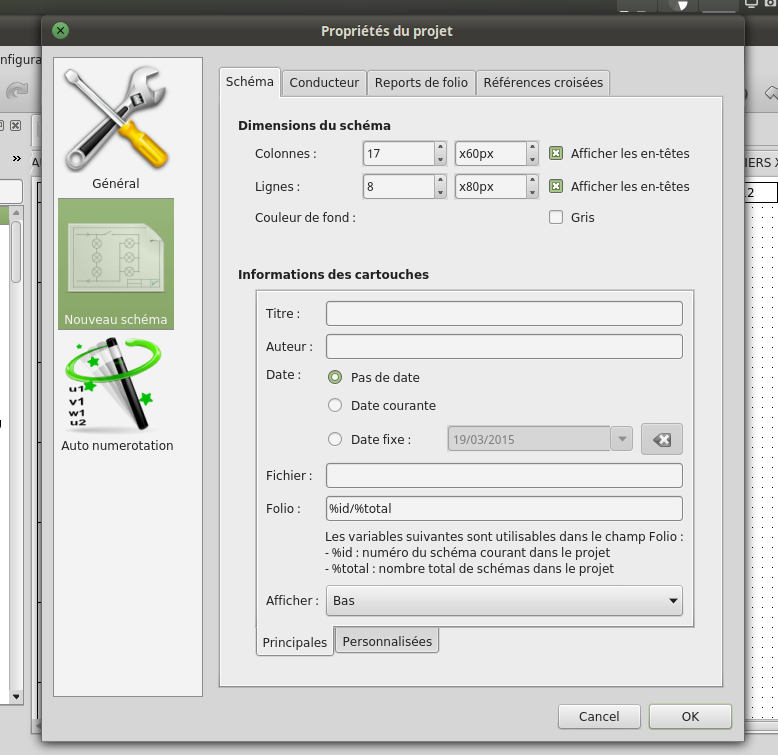Image resolution: width=778 pixels, height=755 pixels.
Task: Switch to the Conducteur tab
Action: coord(324,83)
